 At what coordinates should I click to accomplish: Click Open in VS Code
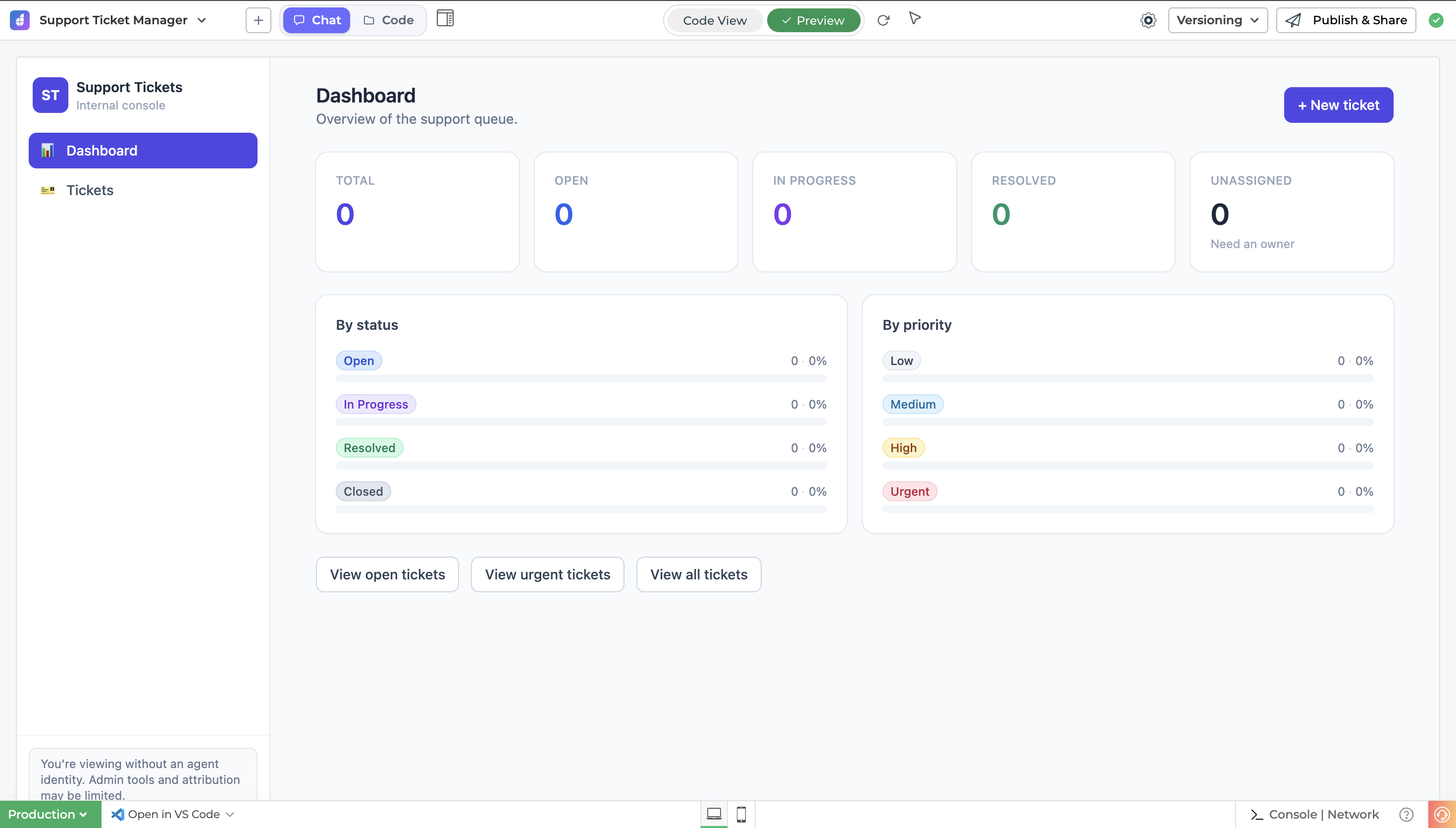(173, 815)
